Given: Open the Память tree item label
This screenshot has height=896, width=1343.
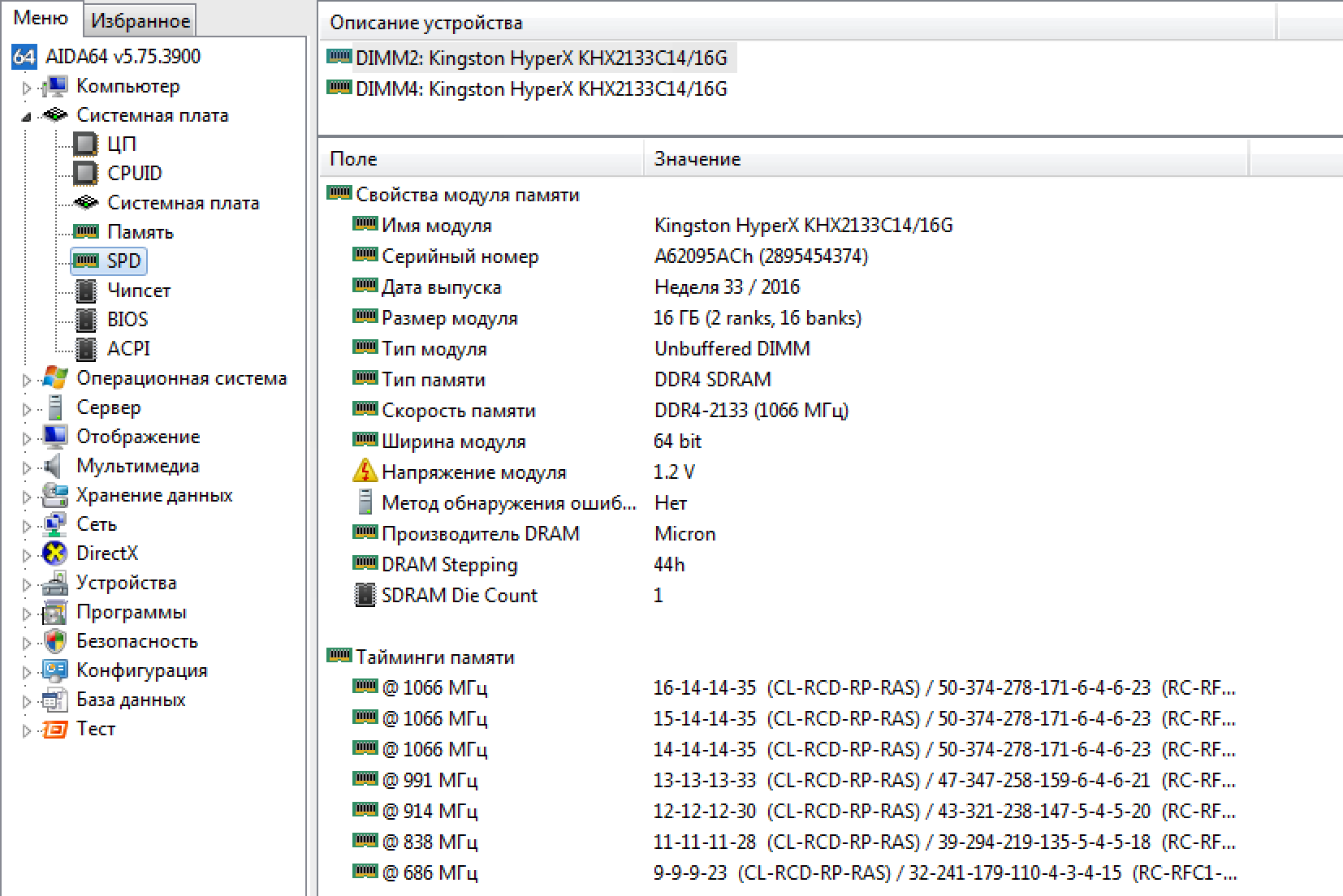Looking at the screenshot, I should [140, 232].
